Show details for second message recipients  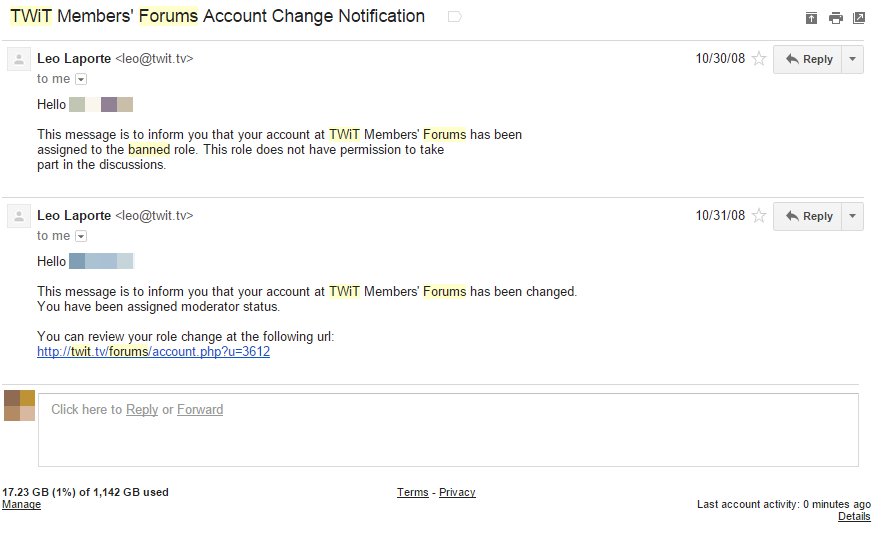81,236
